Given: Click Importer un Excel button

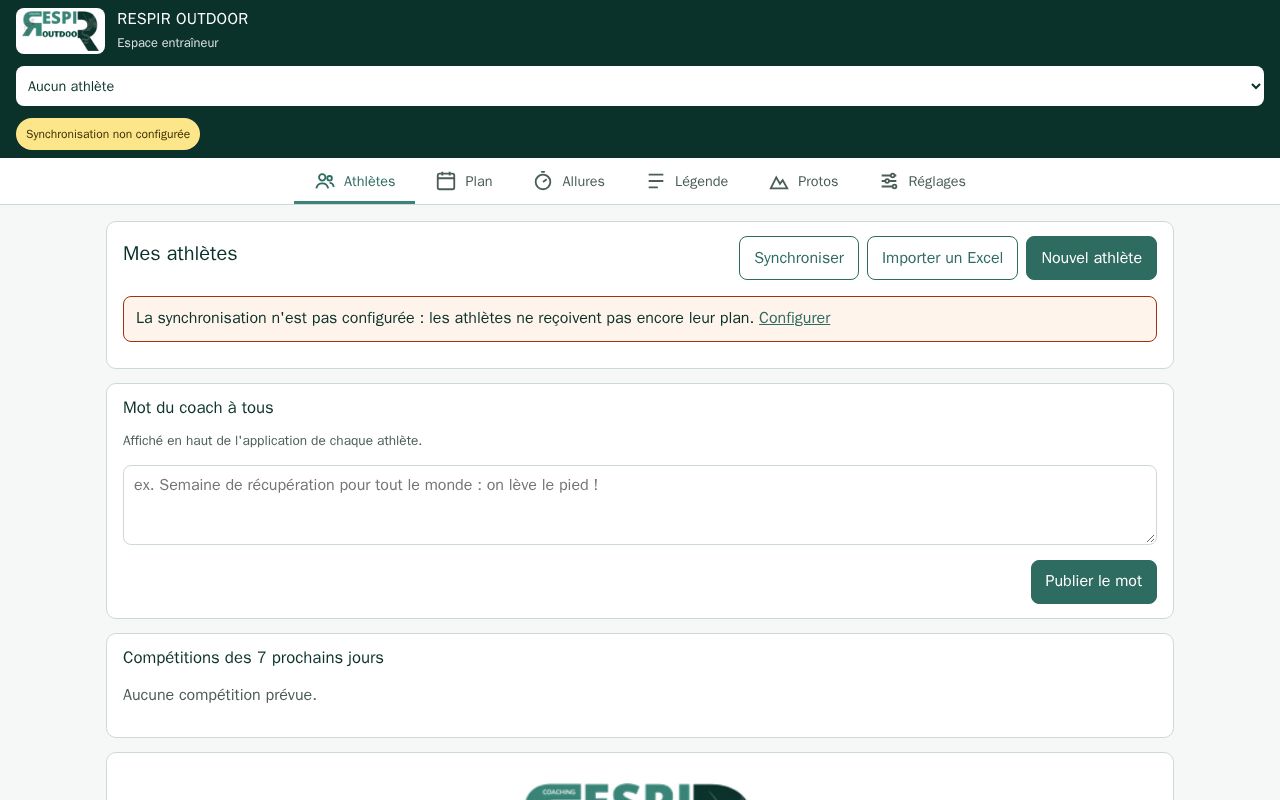Looking at the screenshot, I should (942, 258).
